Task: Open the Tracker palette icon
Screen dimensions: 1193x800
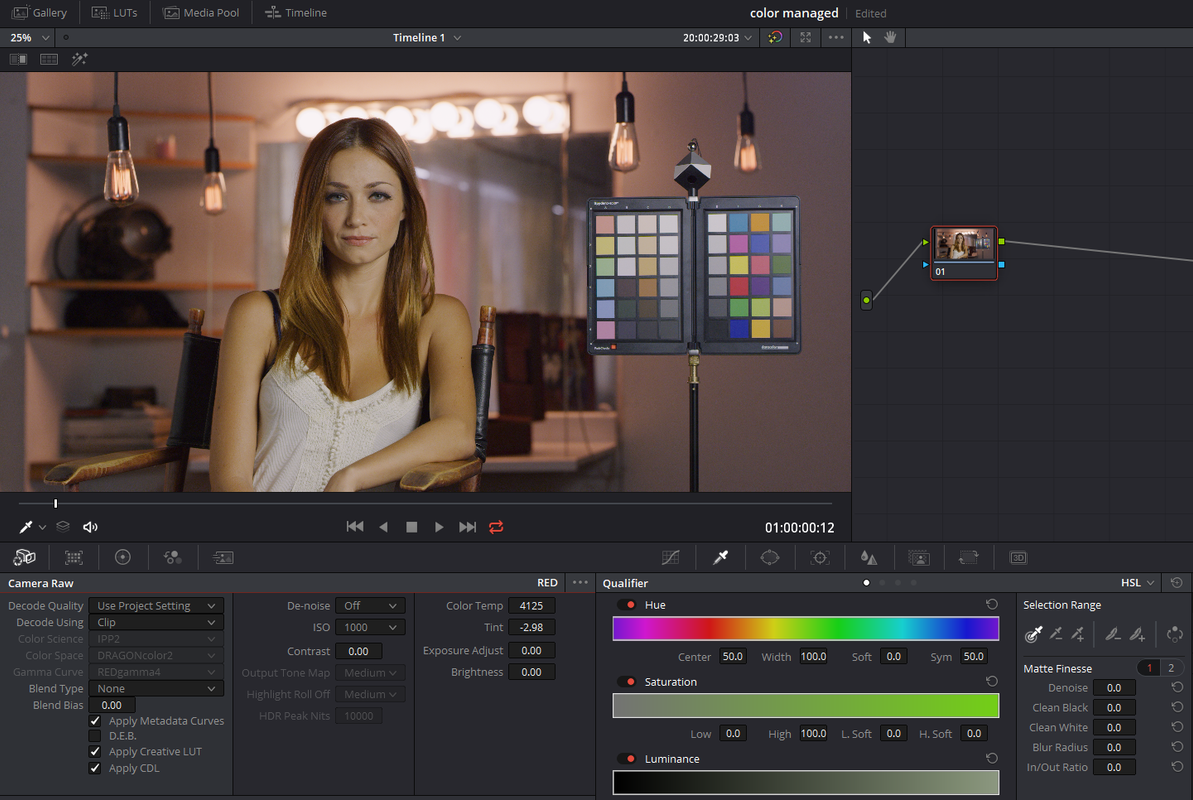Action: [819, 558]
